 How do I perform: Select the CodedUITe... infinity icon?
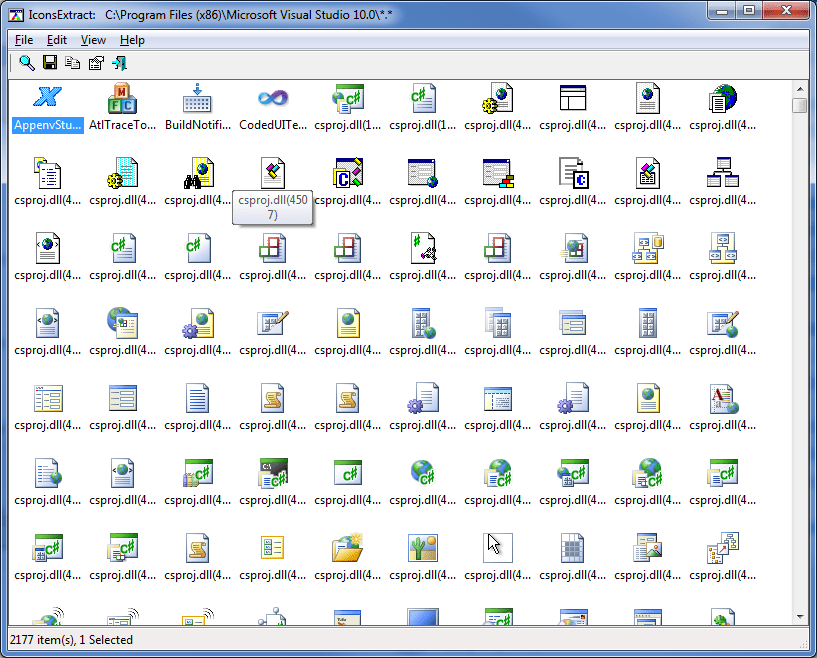tap(273, 97)
